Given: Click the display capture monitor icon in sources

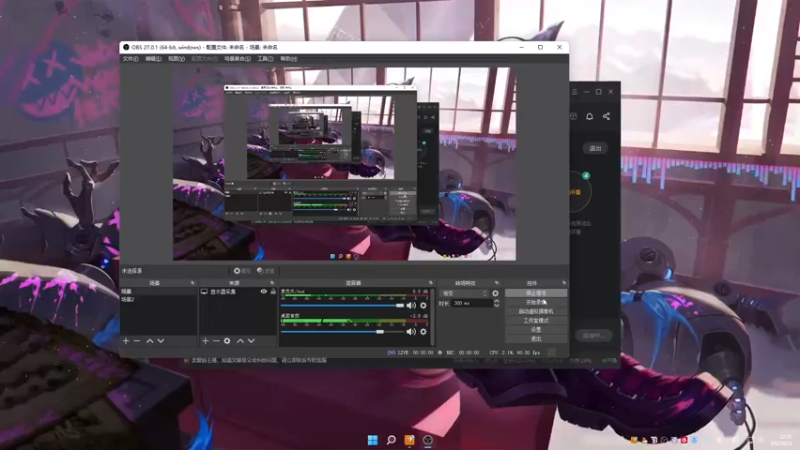Looking at the screenshot, I should (204, 292).
